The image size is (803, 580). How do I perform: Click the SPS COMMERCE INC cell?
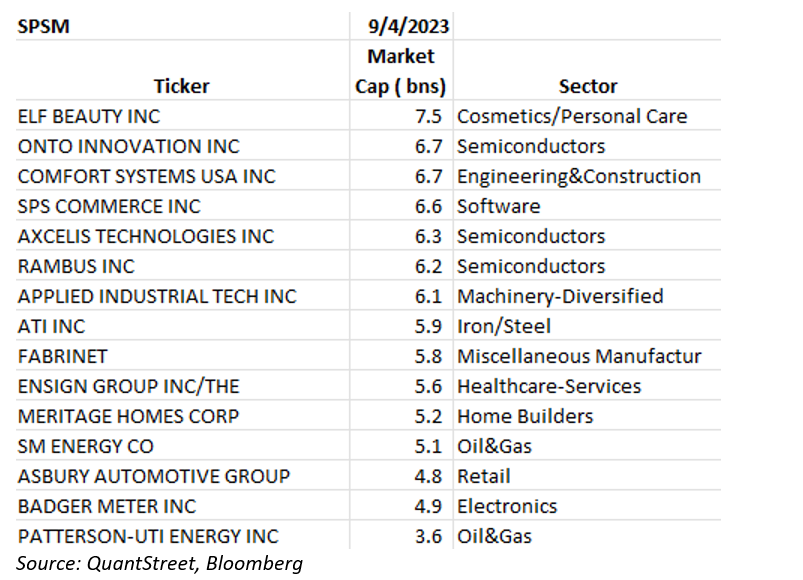(109, 206)
